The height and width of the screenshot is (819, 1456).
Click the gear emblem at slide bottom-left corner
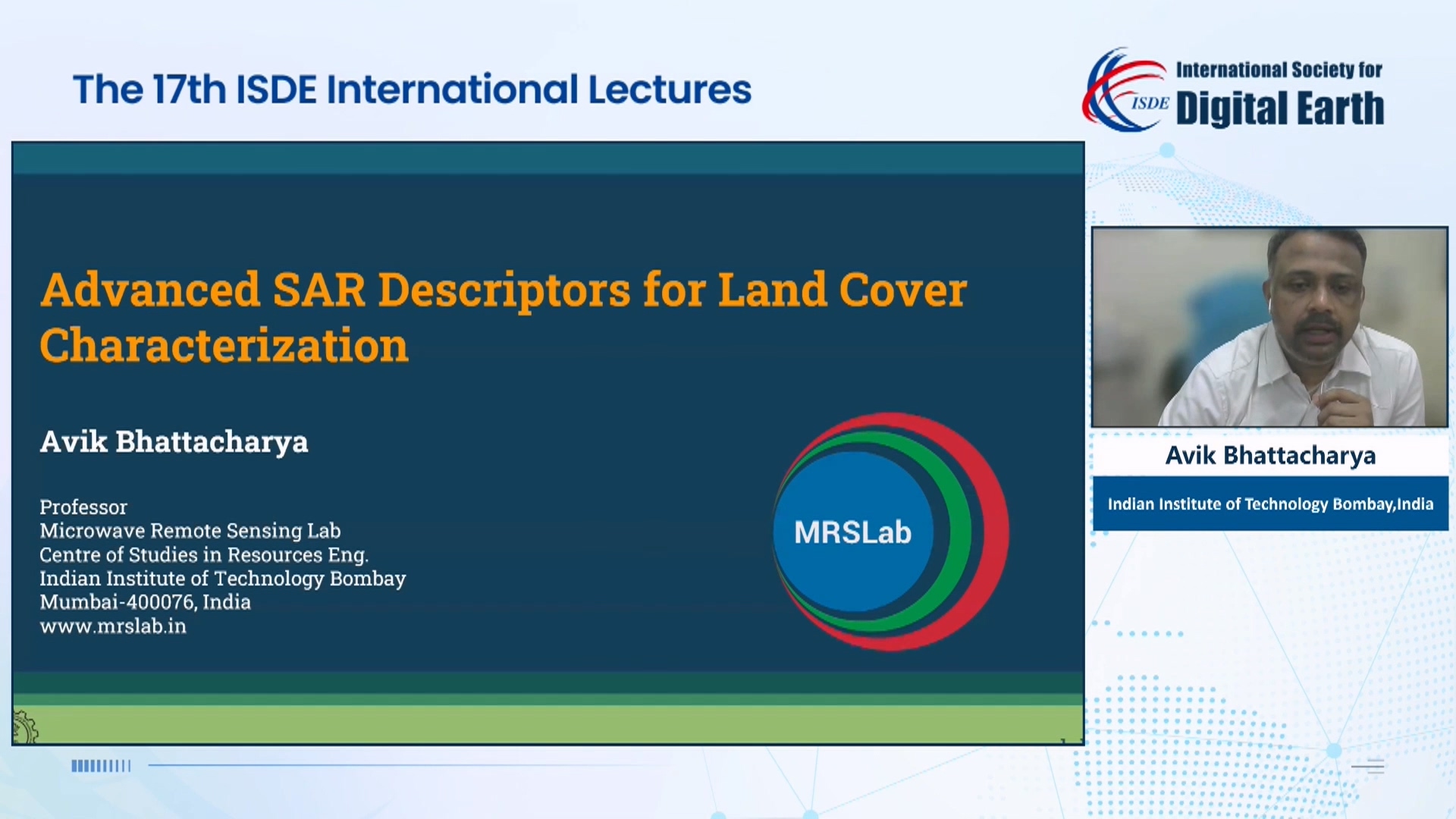click(25, 727)
